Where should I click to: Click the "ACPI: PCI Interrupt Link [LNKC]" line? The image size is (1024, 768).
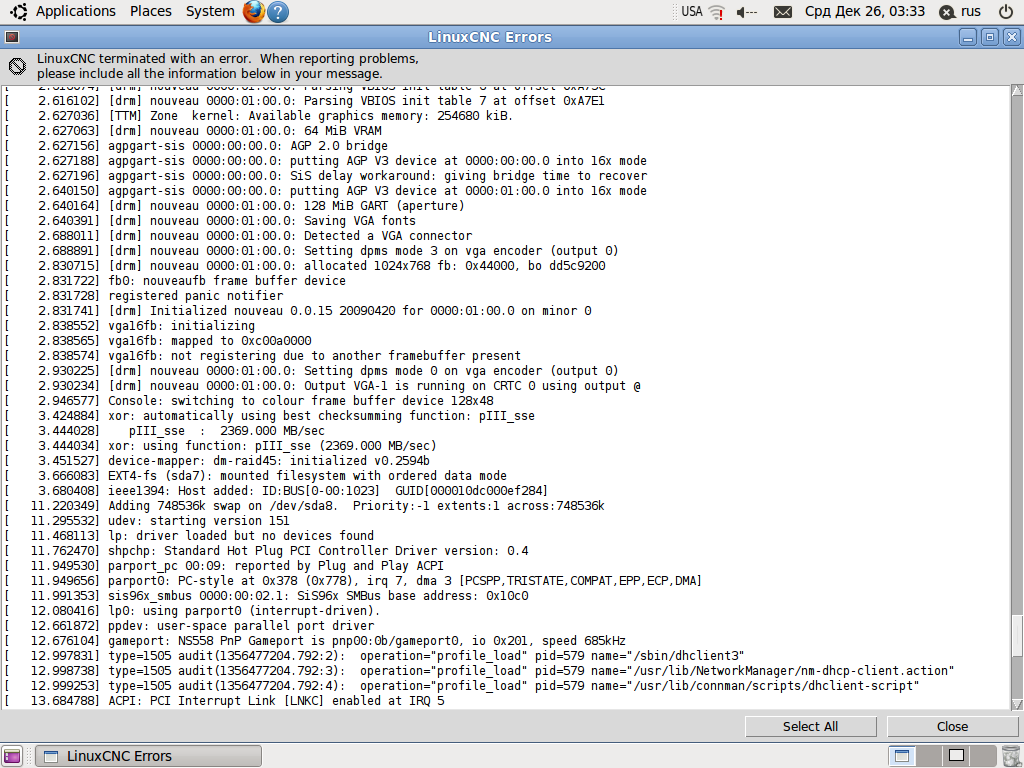(x=225, y=701)
